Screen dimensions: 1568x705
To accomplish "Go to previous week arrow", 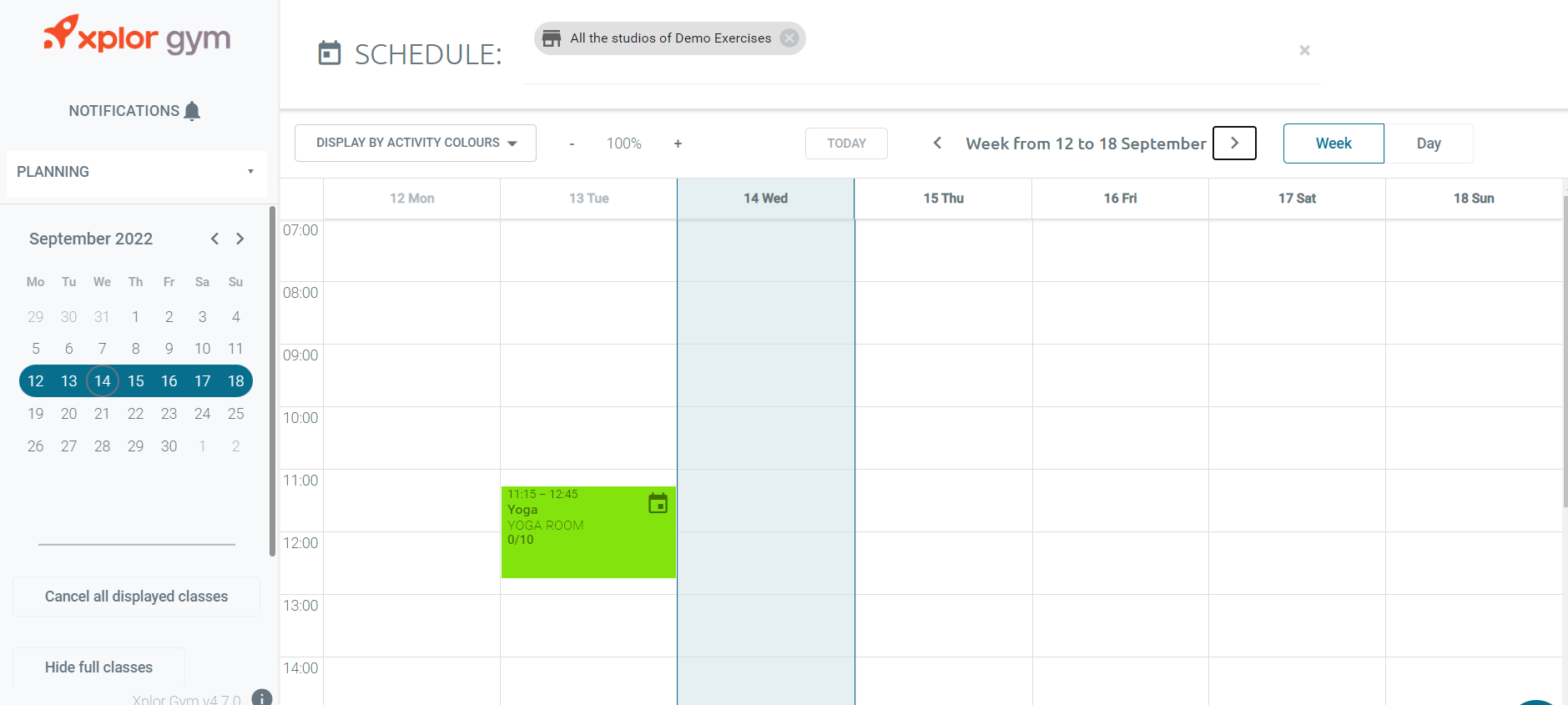I will [x=937, y=143].
